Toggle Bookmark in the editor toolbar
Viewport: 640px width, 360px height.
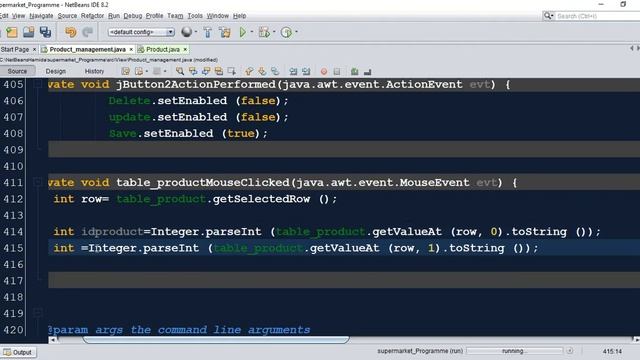(x=275, y=71)
